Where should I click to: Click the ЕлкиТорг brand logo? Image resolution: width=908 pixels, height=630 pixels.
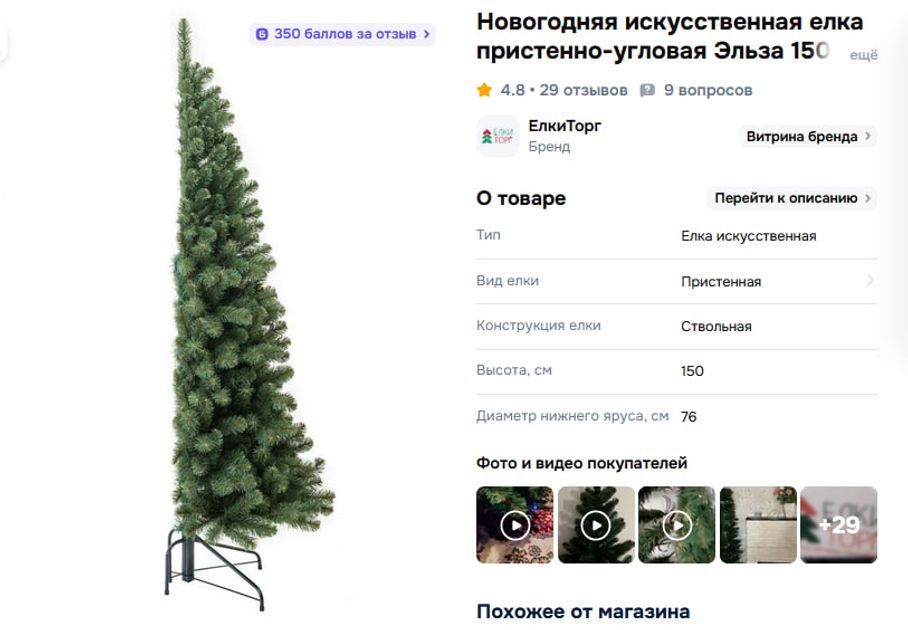coord(497,136)
